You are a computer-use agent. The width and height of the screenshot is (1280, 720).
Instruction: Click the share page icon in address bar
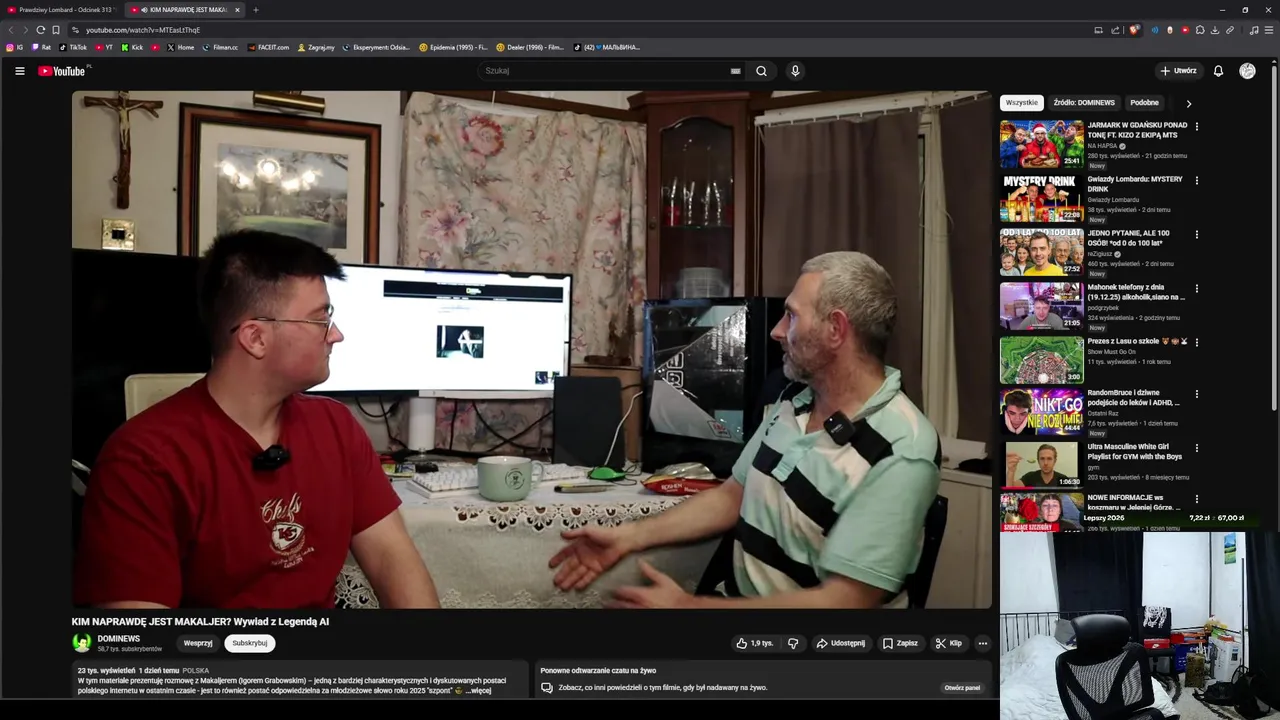click(x=1115, y=30)
